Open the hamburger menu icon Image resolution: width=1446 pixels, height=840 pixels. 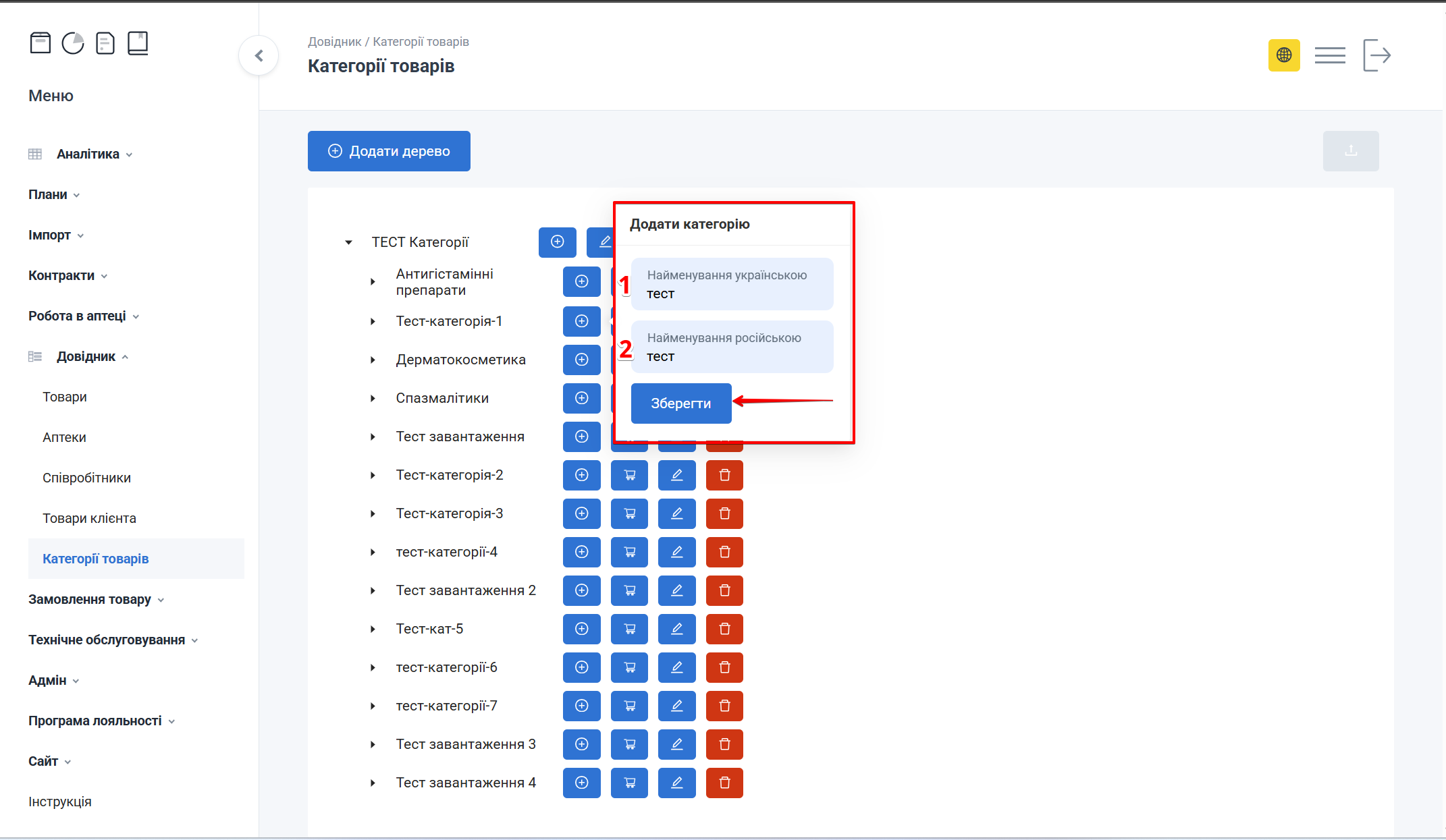click(1329, 55)
